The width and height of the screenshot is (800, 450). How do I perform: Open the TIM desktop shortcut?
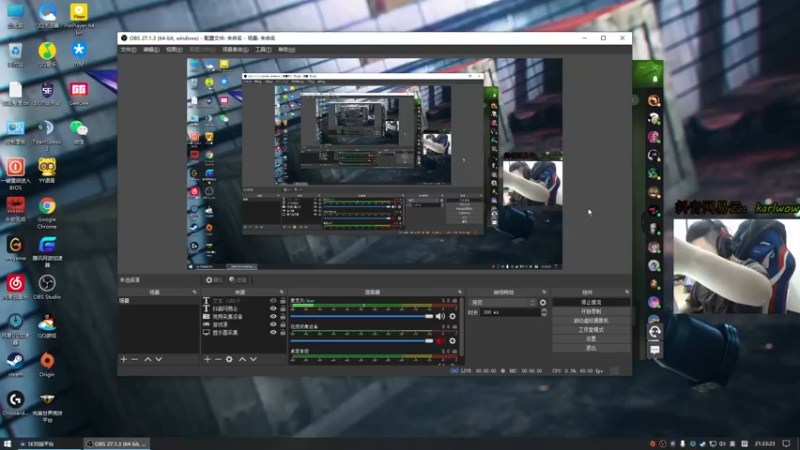click(79, 54)
